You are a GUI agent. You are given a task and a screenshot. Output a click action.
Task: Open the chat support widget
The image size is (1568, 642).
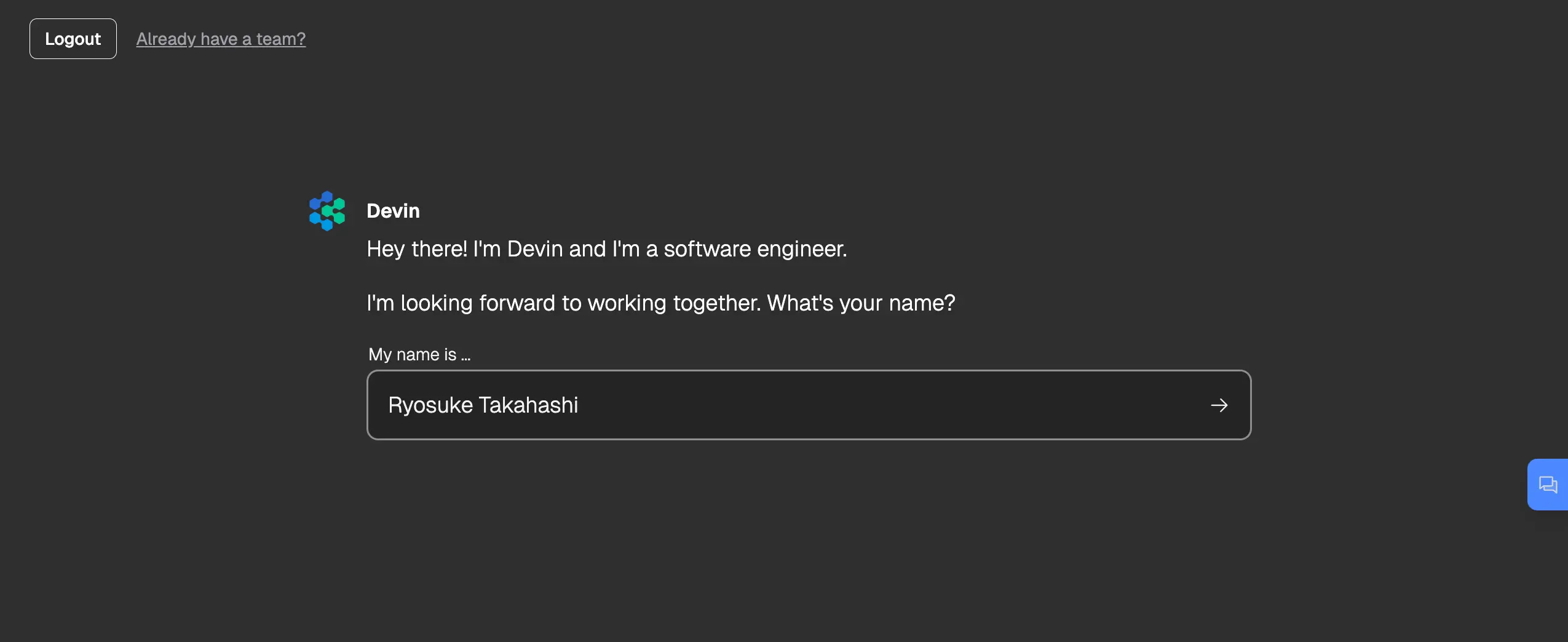(1547, 485)
